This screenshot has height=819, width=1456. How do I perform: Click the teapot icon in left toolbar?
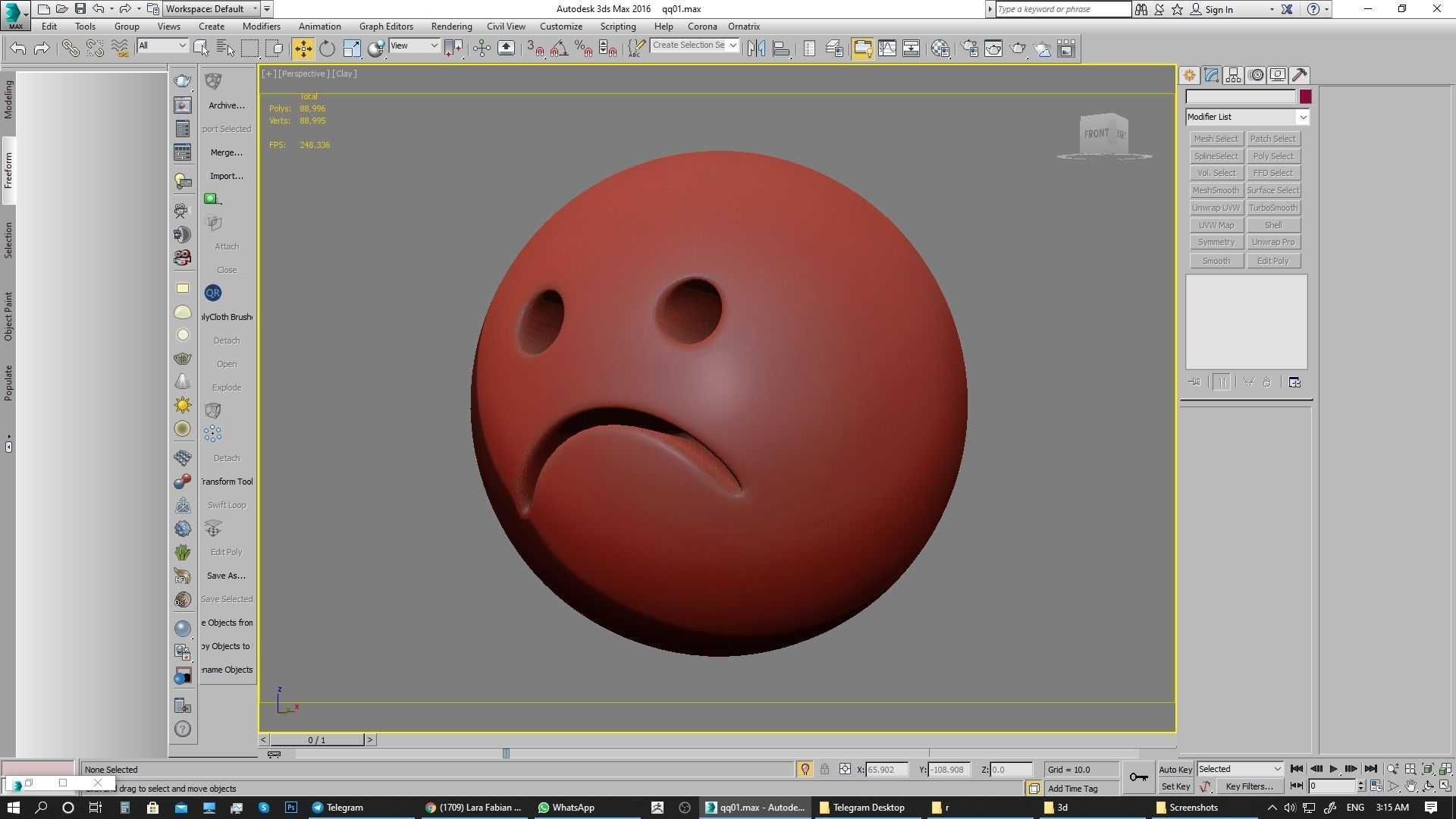coord(183,81)
